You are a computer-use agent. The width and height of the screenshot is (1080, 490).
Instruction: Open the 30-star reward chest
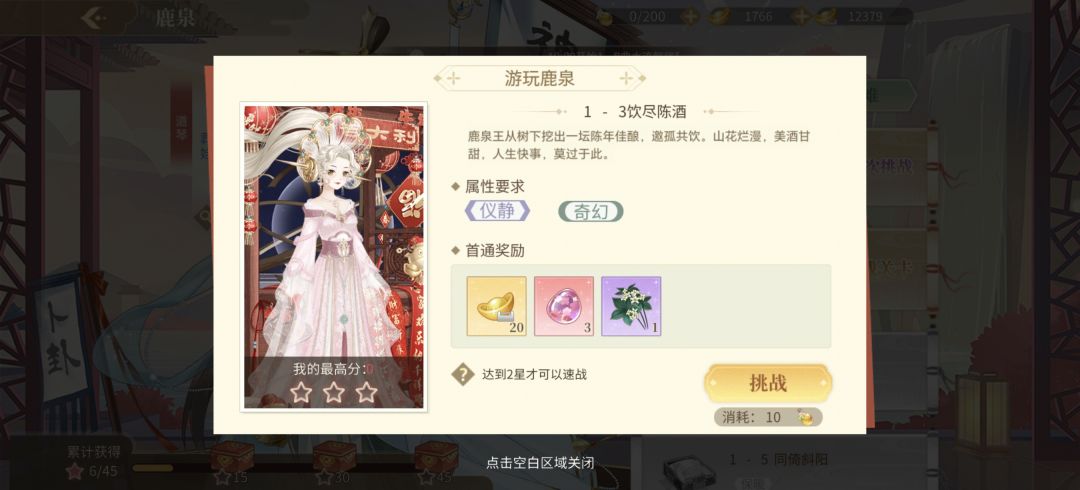(x=334, y=458)
